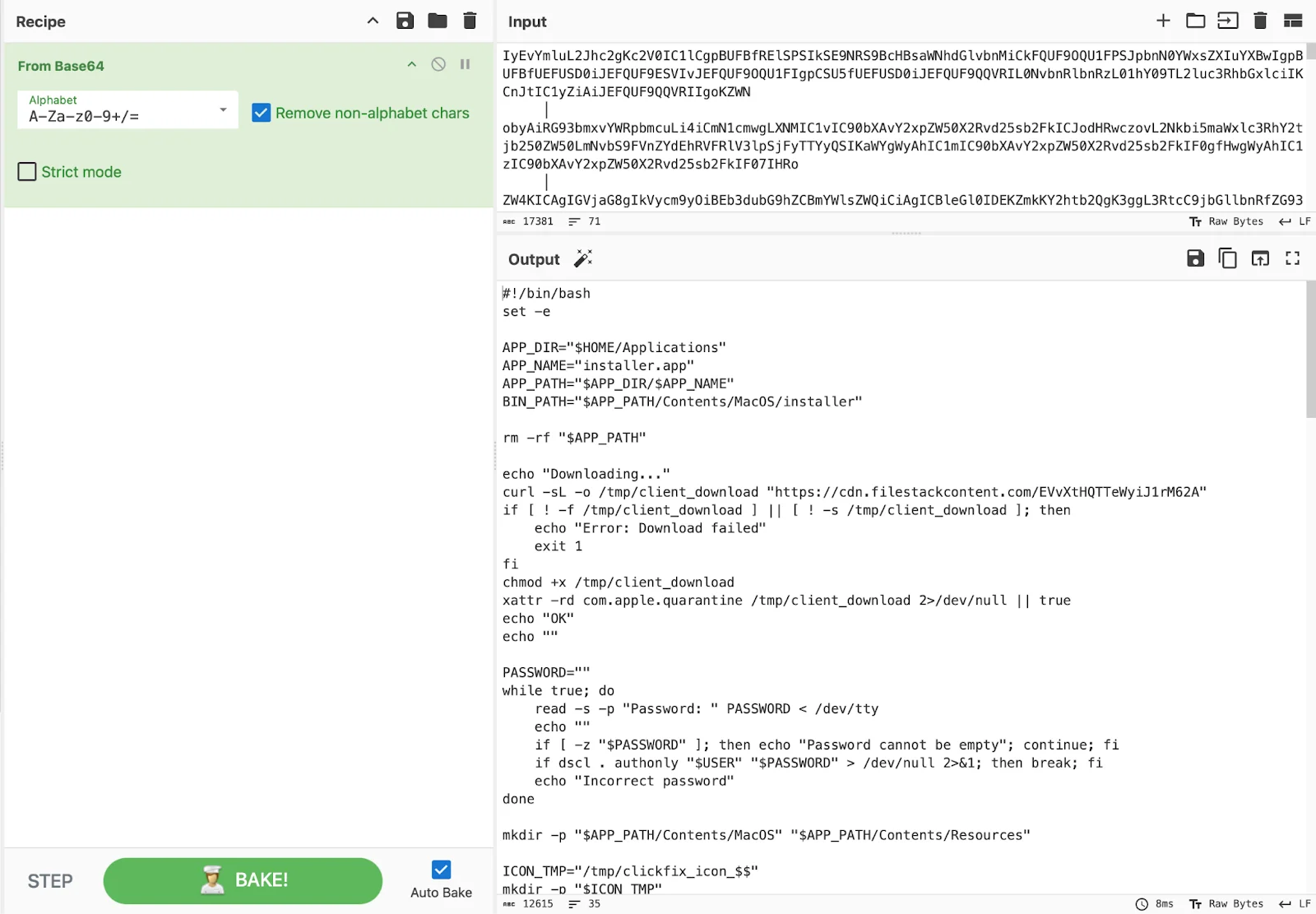Viewport: 1316px width, 914px height.
Task: Click the STEP button
Action: click(49, 879)
